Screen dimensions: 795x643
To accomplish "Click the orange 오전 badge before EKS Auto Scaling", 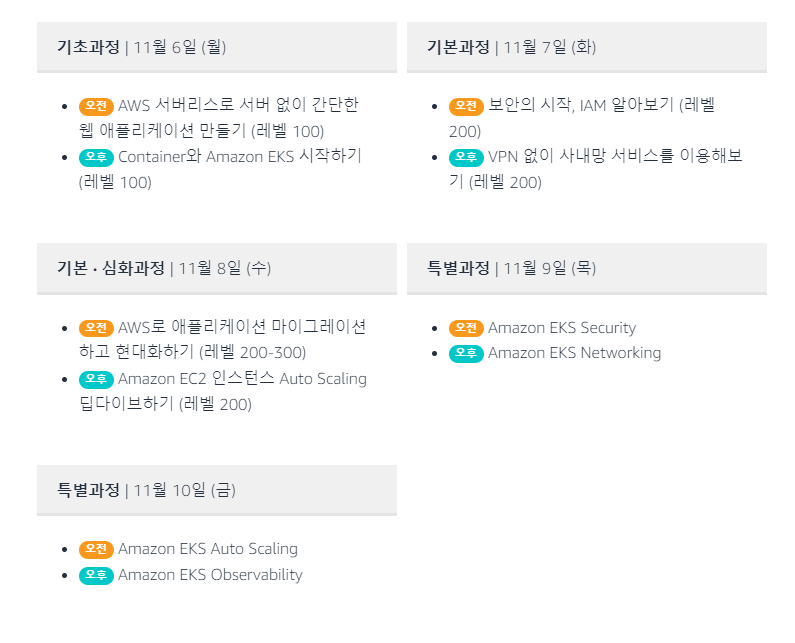I will 96,549.
